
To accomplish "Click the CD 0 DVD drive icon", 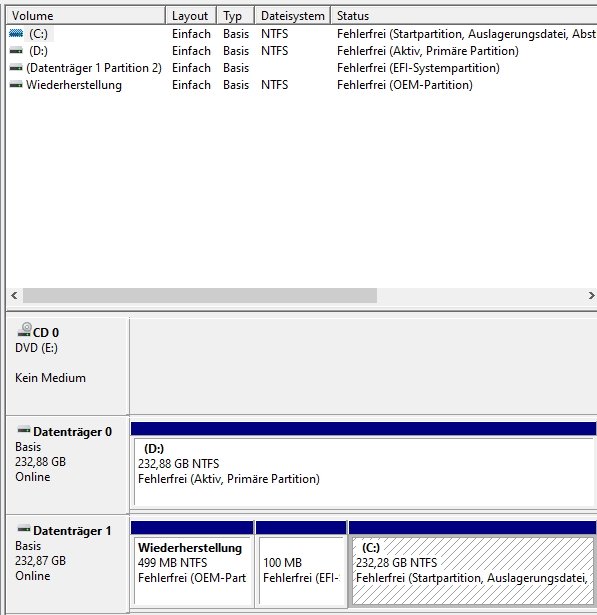I will (24, 330).
